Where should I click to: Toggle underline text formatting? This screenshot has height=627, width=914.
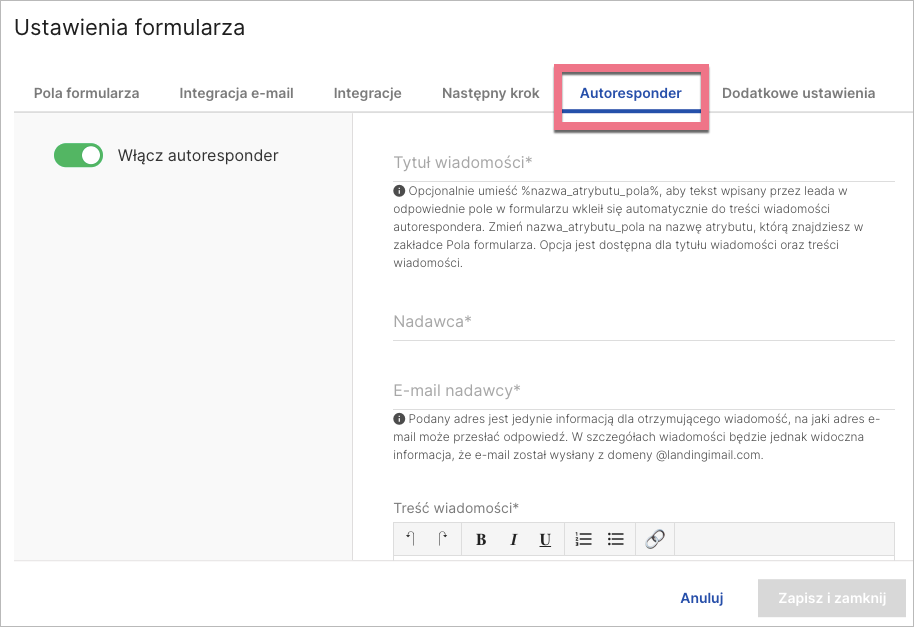click(545, 539)
